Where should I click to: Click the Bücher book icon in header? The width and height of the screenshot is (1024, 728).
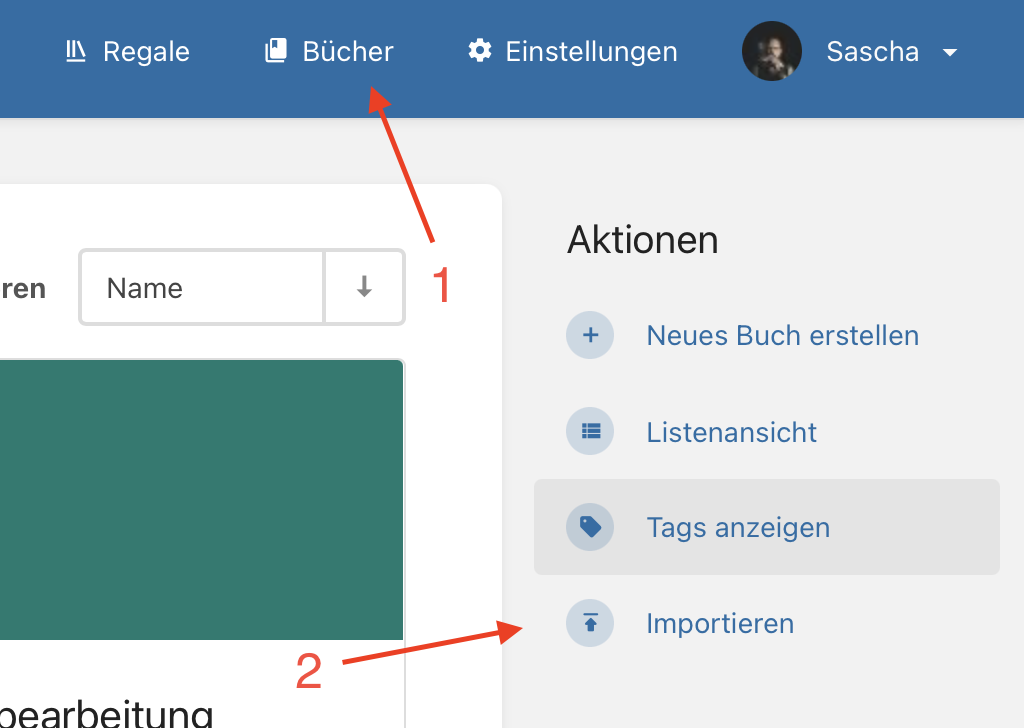click(x=276, y=51)
